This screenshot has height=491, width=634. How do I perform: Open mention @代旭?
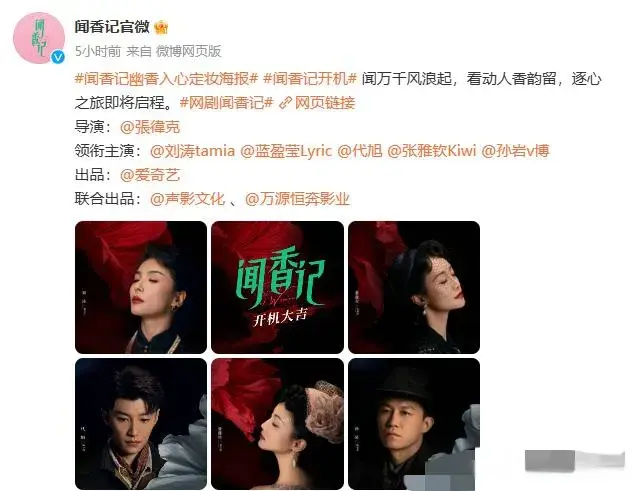pyautogui.click(x=359, y=151)
